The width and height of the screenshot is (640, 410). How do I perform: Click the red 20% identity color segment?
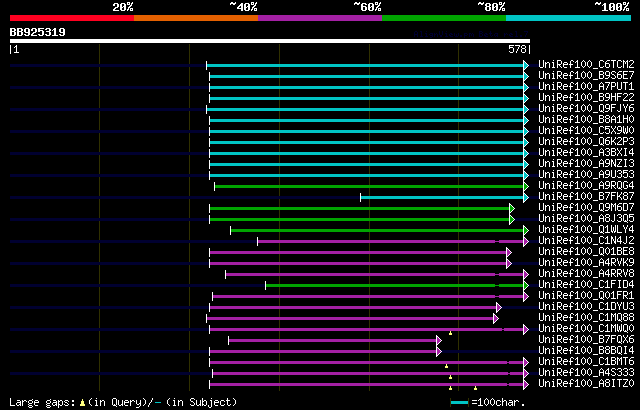[72, 18]
